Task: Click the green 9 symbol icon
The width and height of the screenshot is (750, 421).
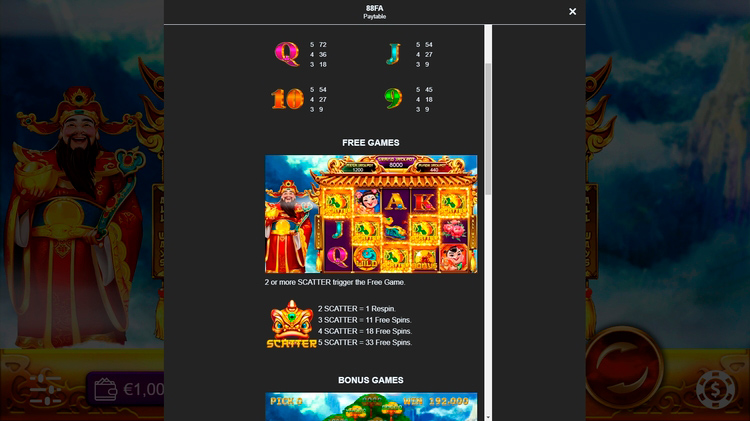Action: pos(393,99)
